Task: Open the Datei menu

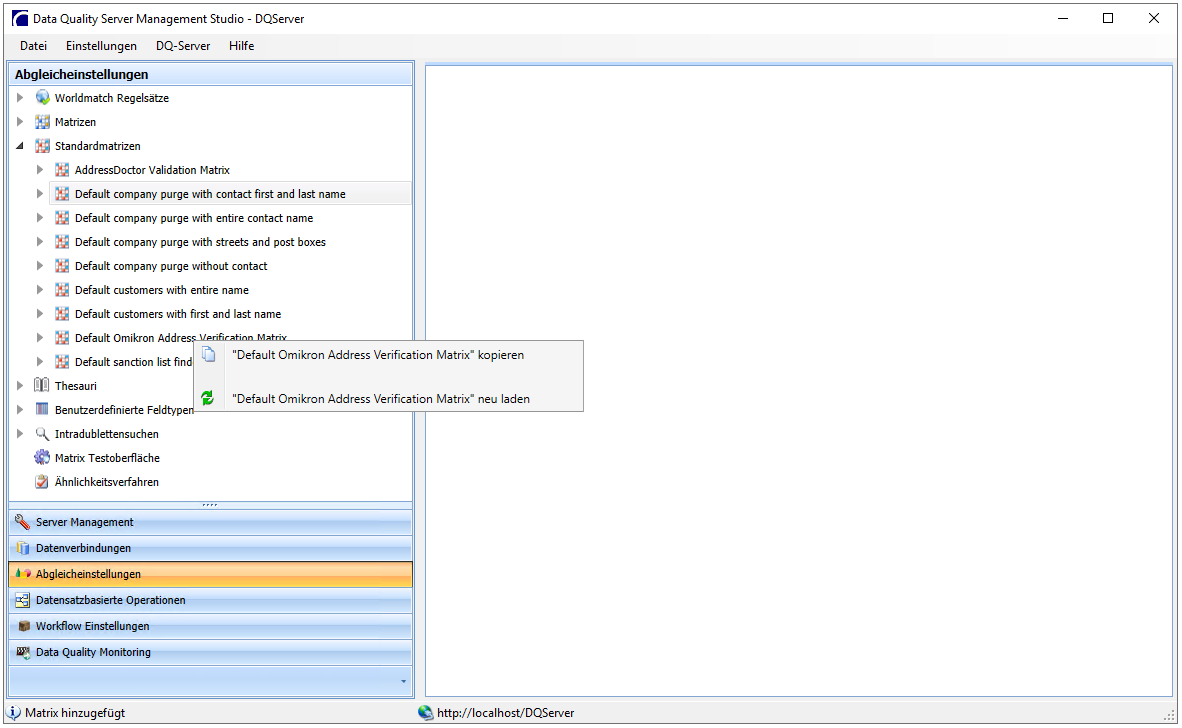Action: (33, 46)
